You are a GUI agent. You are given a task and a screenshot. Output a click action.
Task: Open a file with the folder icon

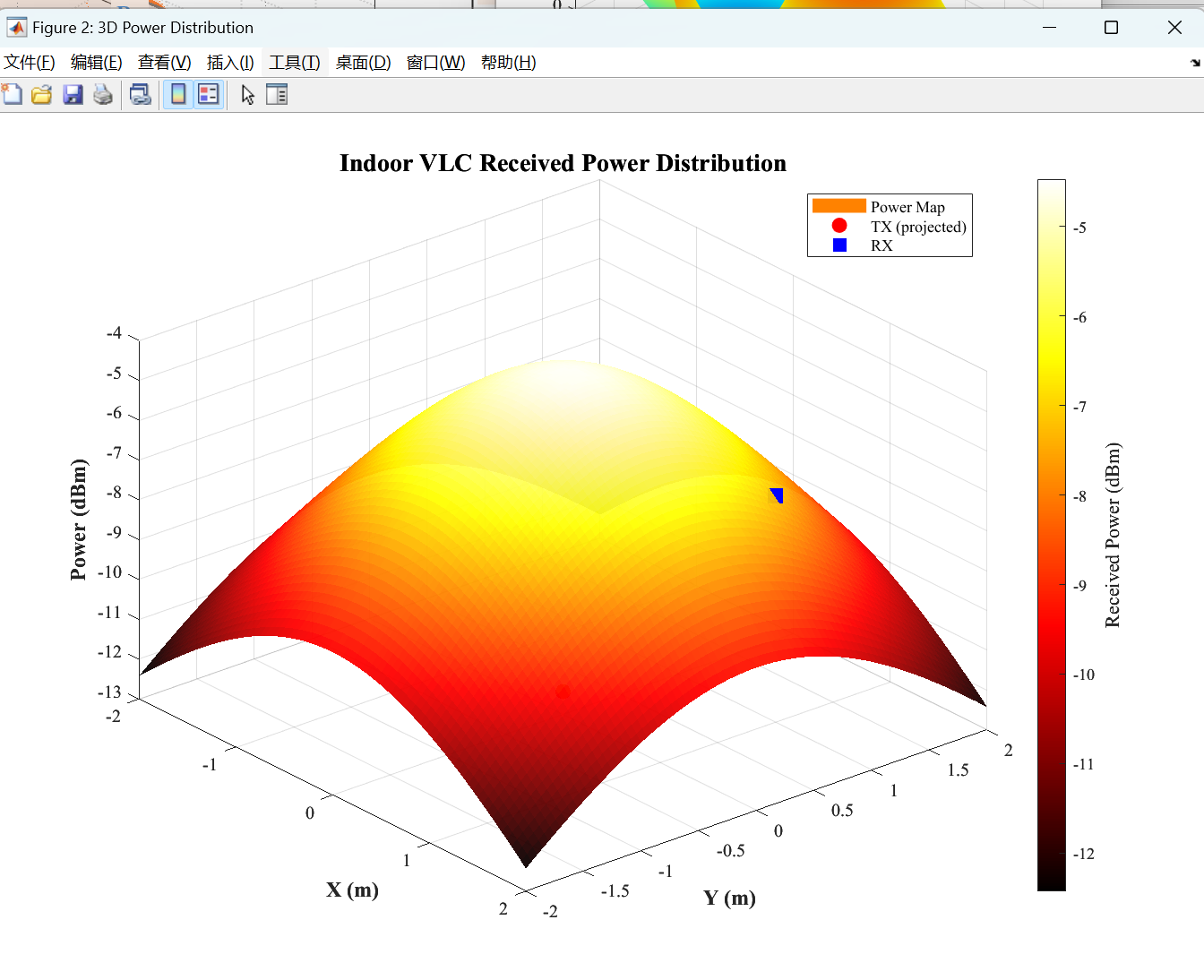pos(41,94)
